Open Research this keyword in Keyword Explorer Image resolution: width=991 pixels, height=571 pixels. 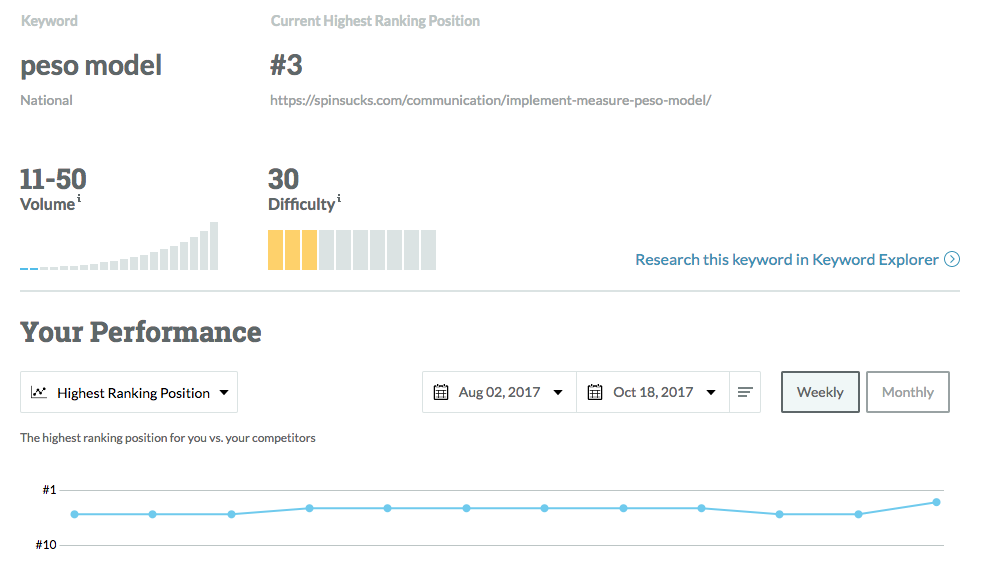787,260
